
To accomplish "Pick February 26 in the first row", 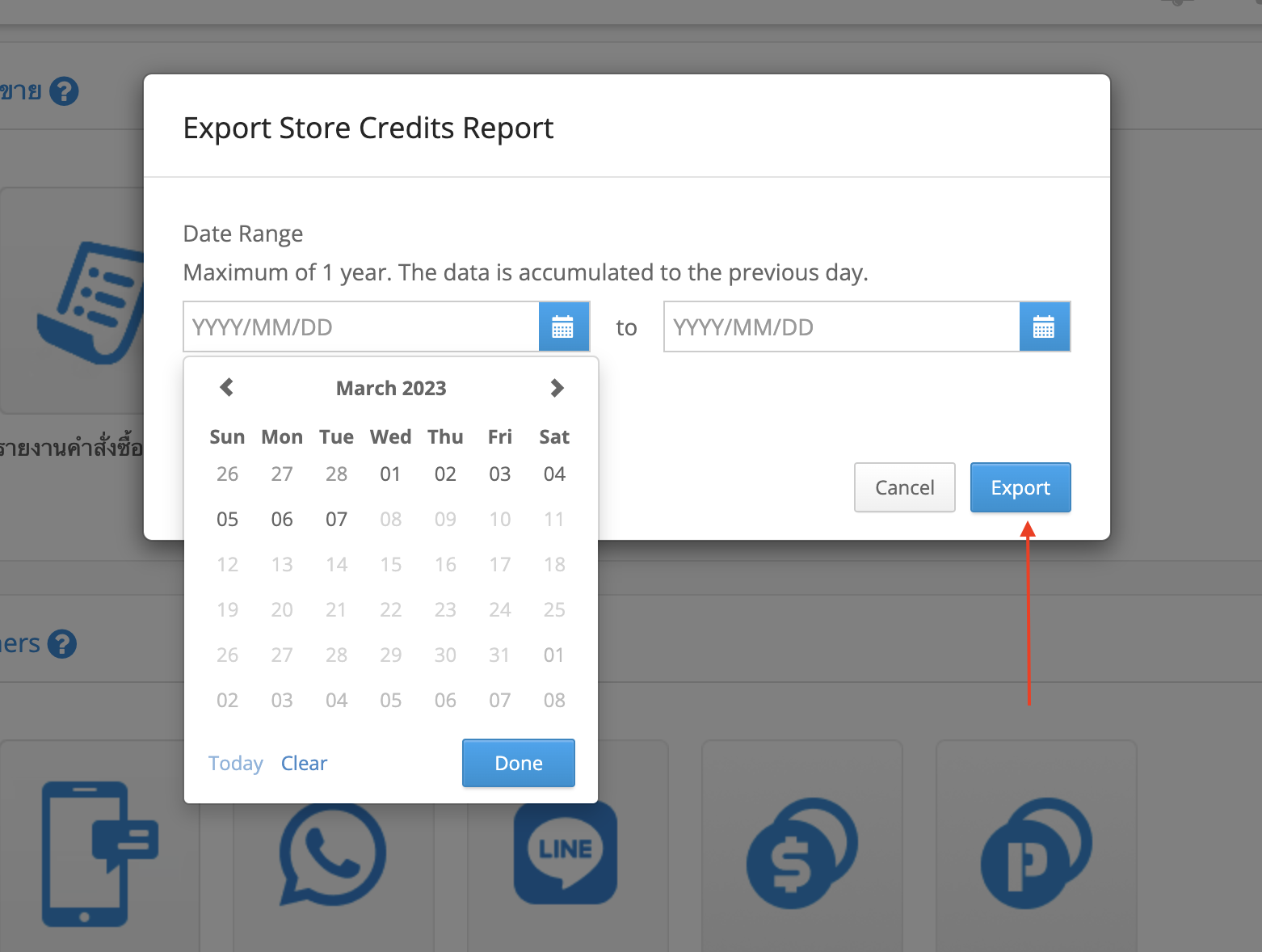I will pos(228,474).
